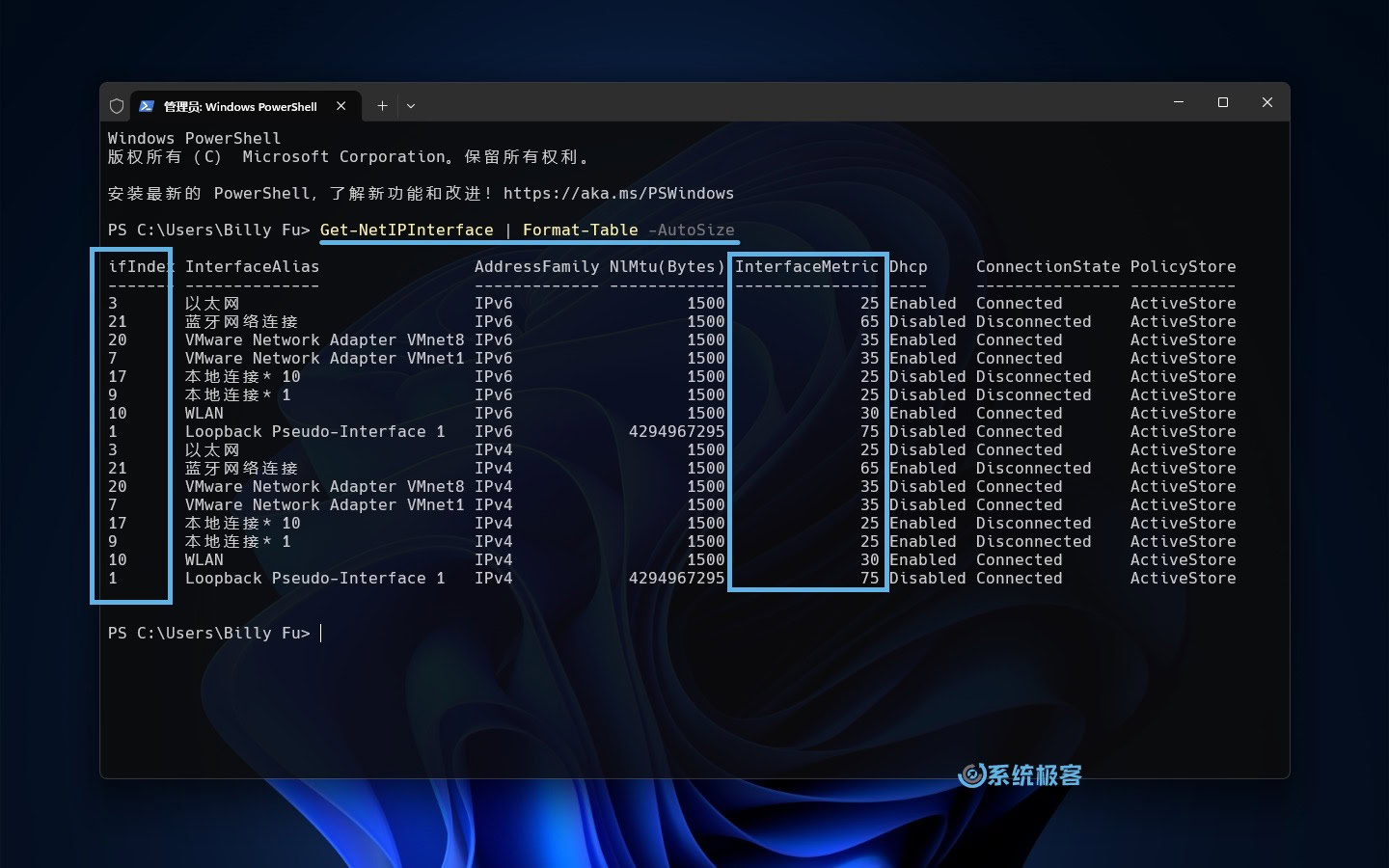Click metric 65 in the IPv6 bluetooth row

869,321
